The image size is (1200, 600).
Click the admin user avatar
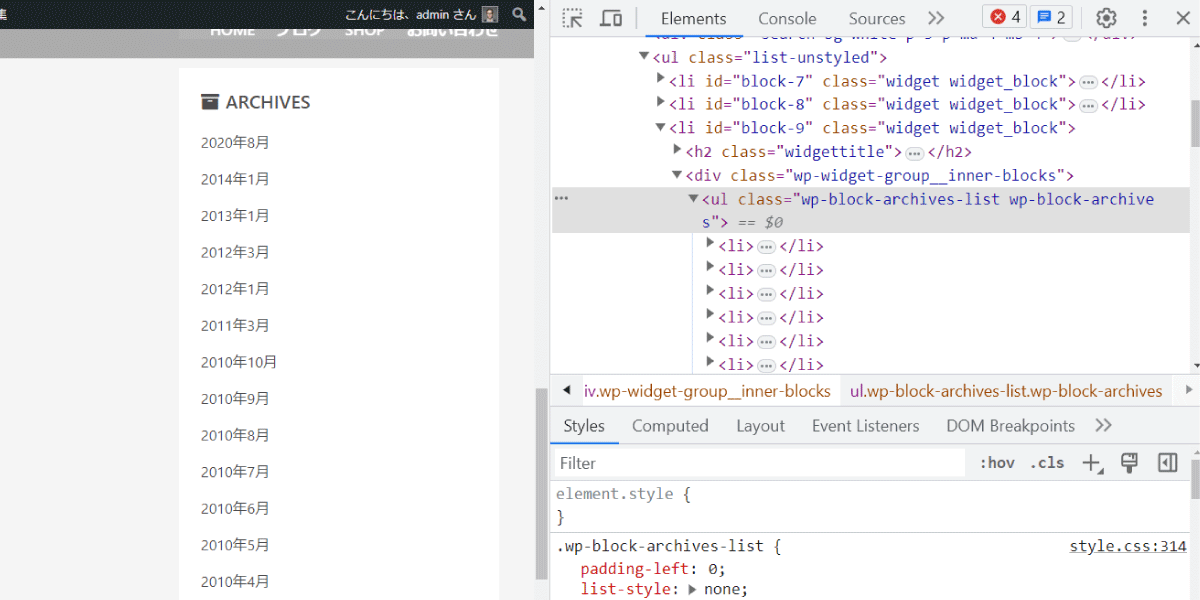(x=490, y=14)
